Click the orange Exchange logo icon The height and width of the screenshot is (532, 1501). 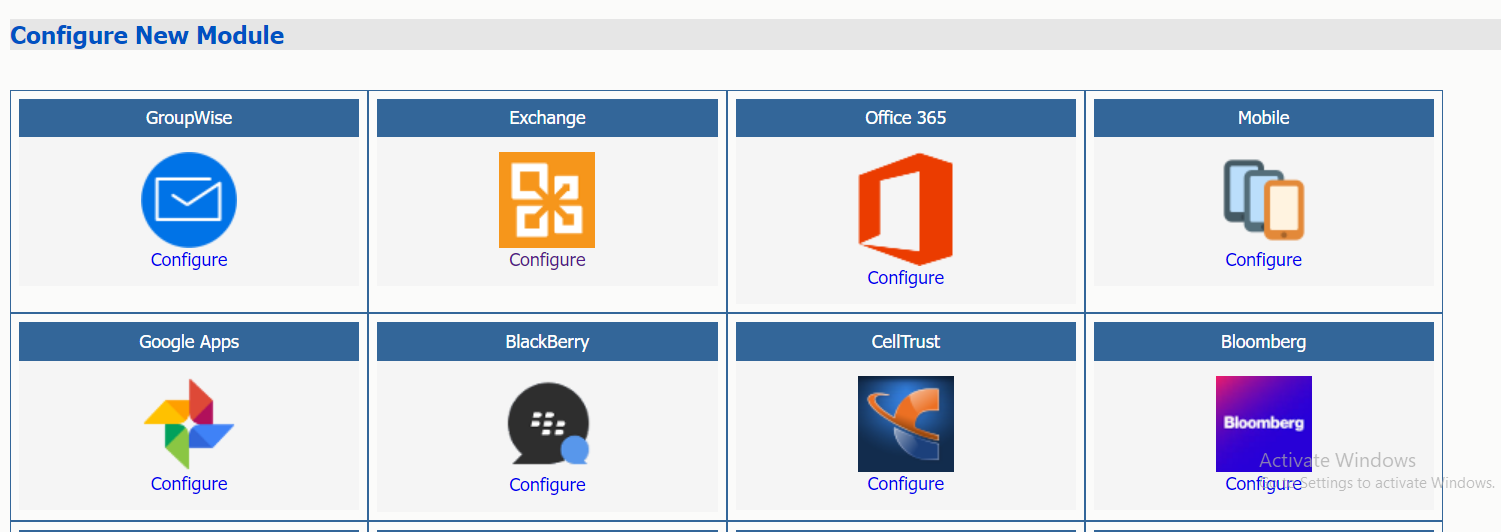click(547, 200)
